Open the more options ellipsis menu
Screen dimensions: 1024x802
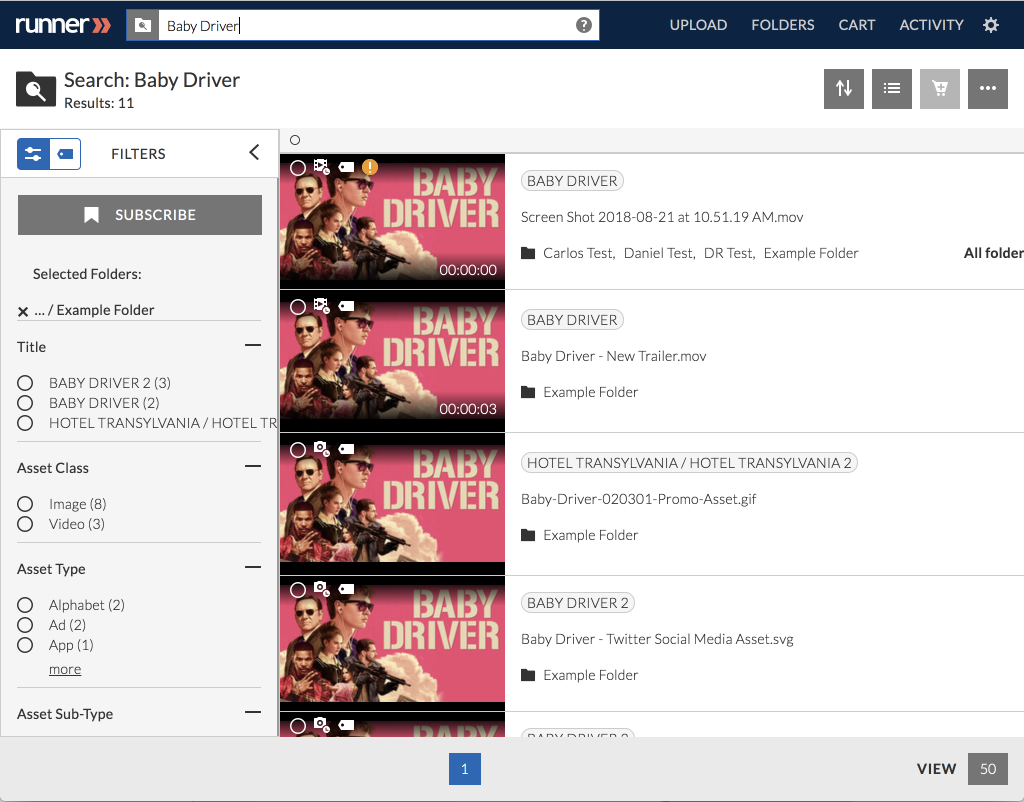987,88
